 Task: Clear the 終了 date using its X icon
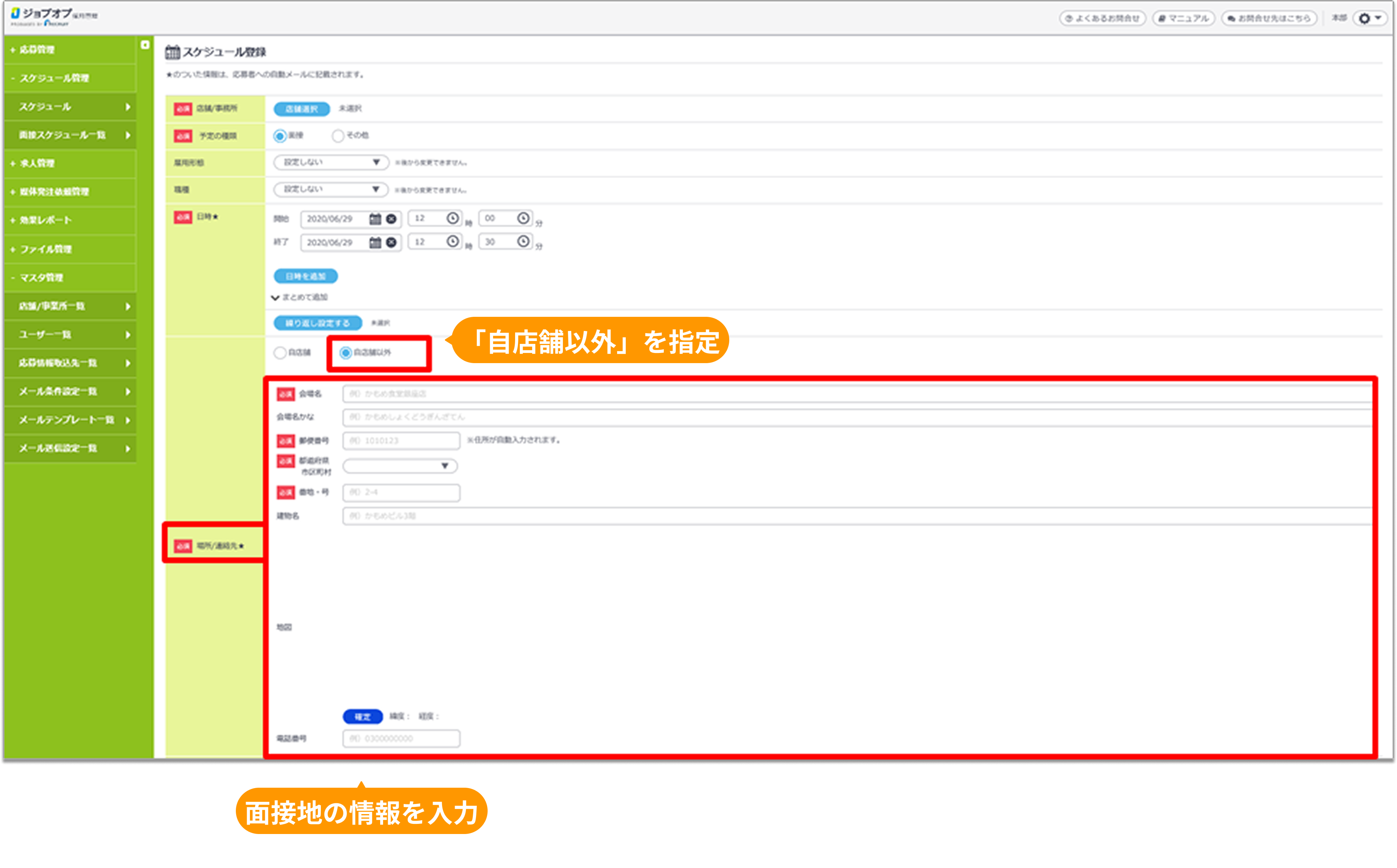(x=391, y=242)
